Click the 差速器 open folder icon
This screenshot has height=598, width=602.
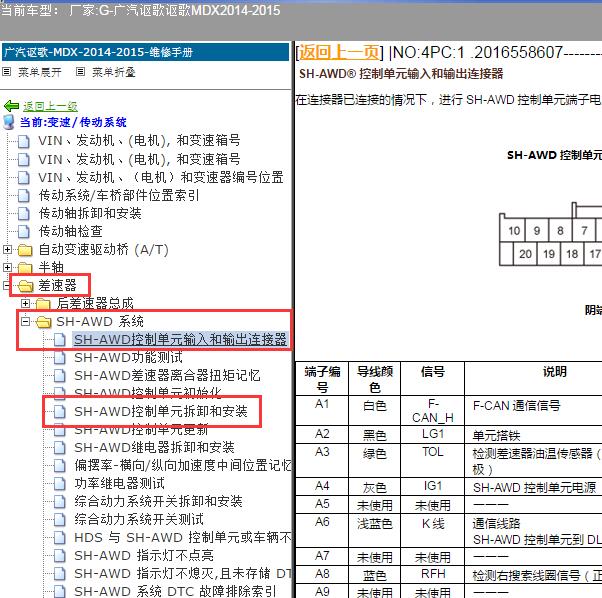(26, 286)
